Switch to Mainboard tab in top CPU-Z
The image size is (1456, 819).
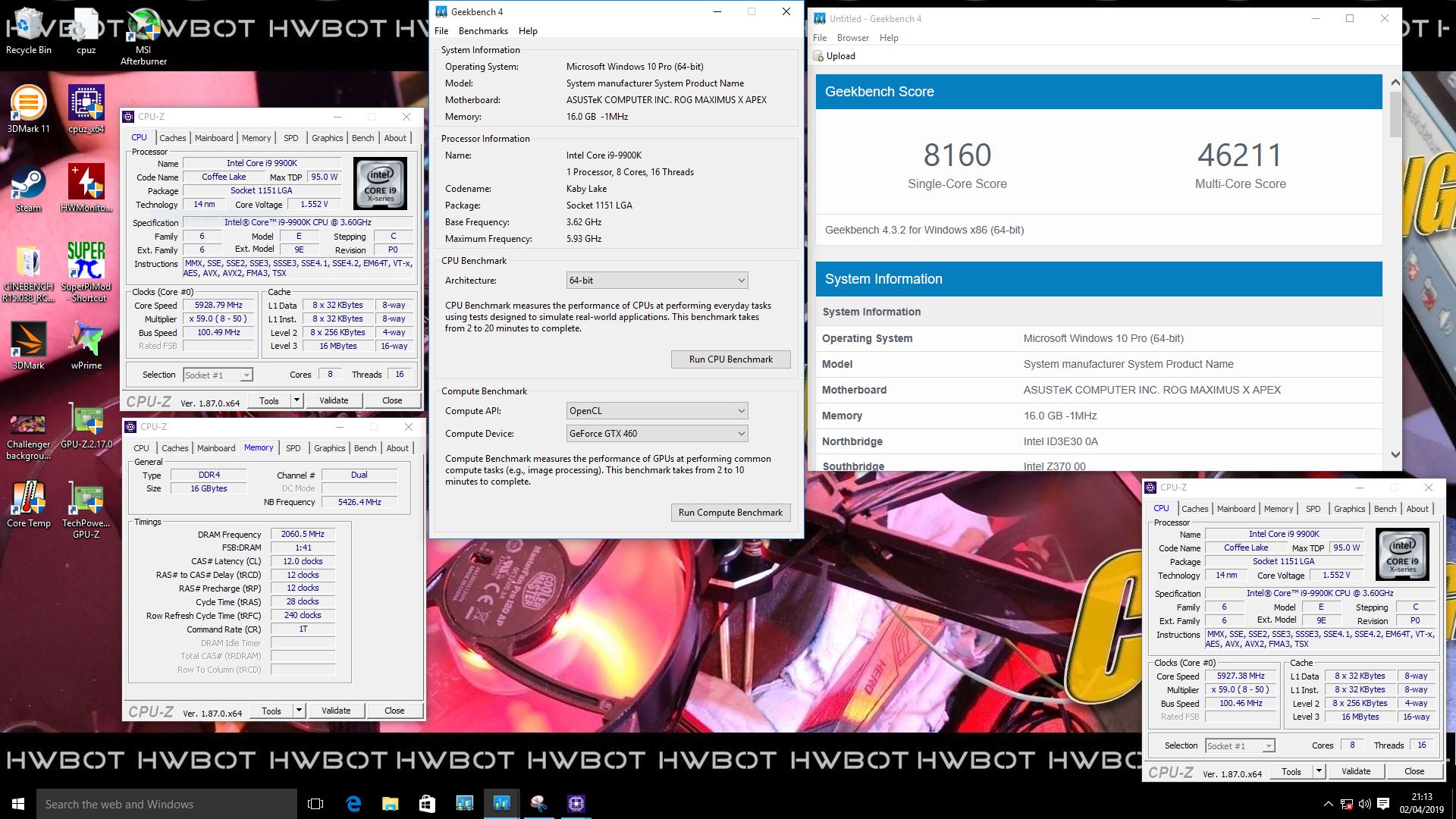pos(214,138)
